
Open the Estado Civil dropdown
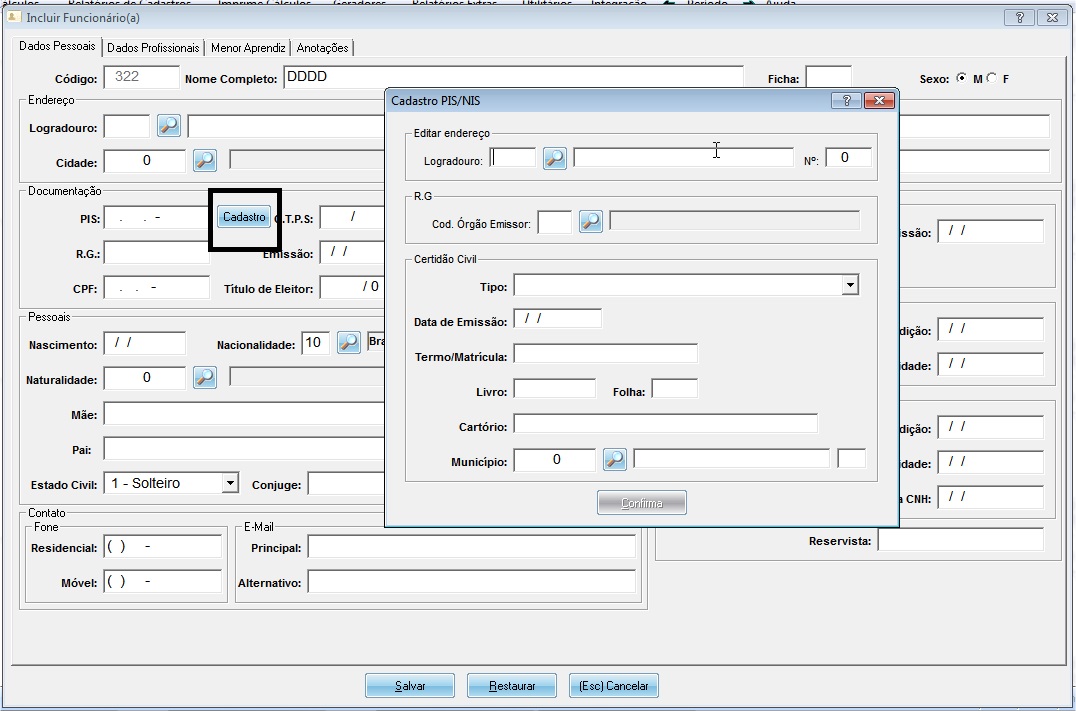(230, 483)
